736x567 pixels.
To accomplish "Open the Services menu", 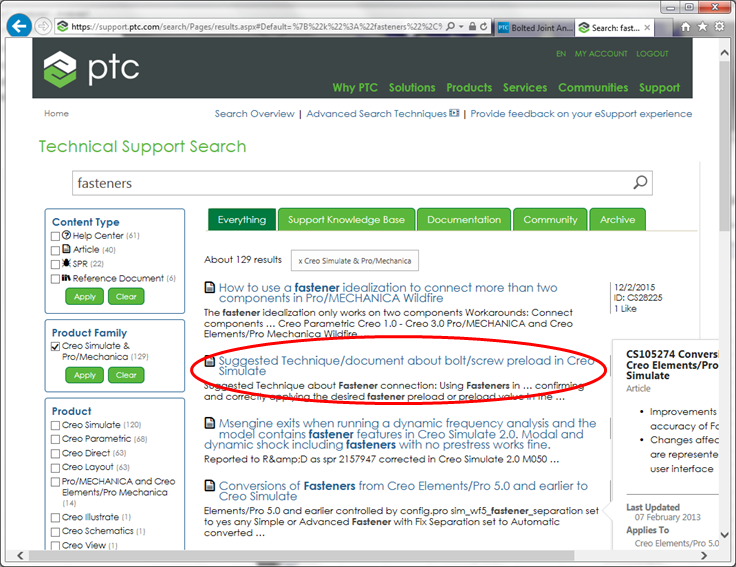I will [525, 88].
